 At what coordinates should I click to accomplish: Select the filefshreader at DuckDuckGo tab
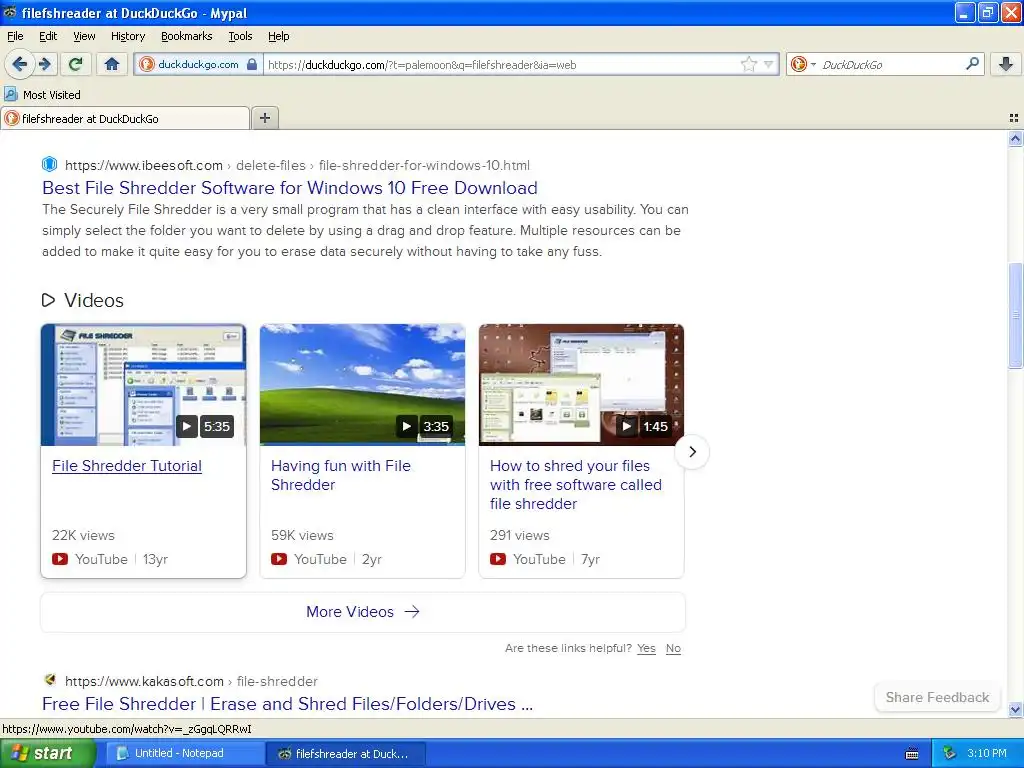(125, 118)
